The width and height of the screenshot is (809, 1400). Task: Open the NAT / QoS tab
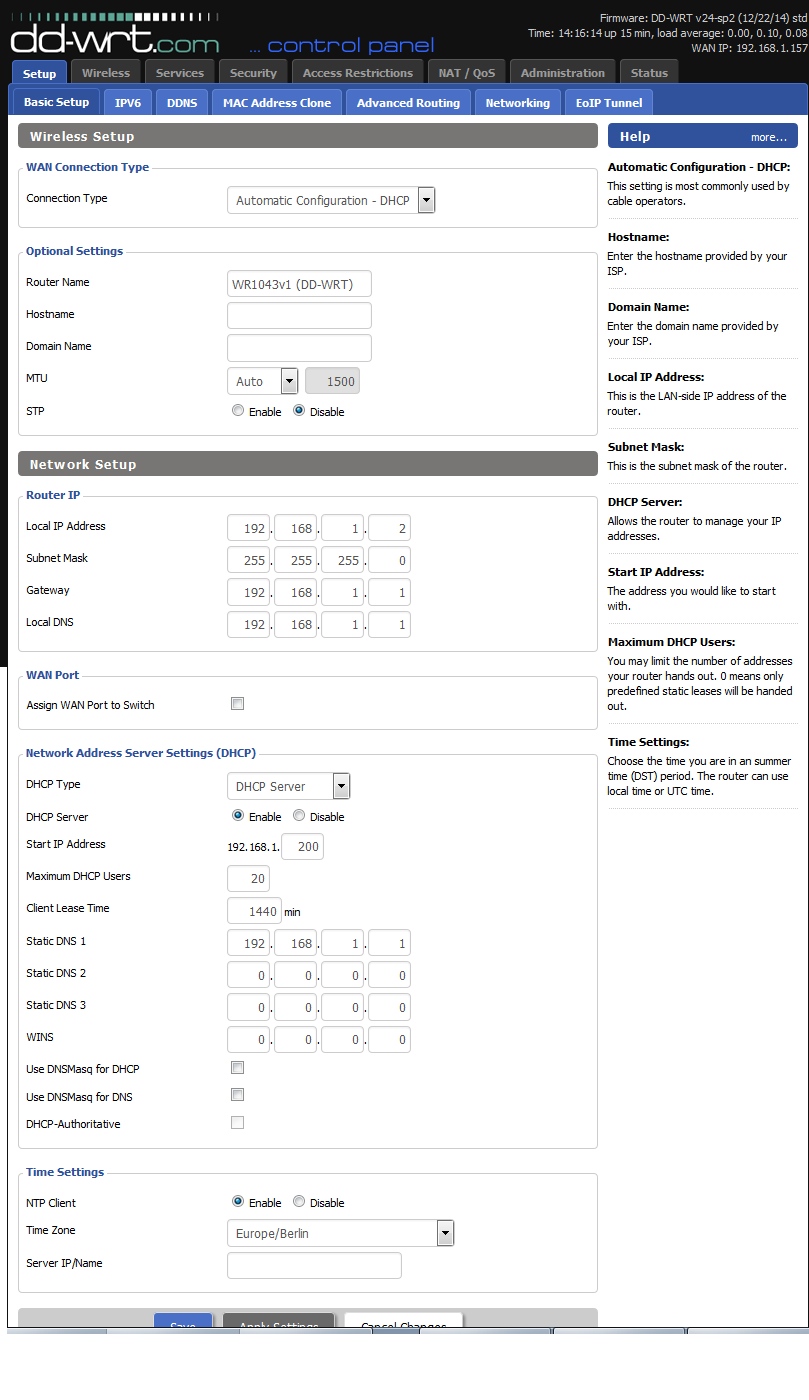pyautogui.click(x=467, y=73)
